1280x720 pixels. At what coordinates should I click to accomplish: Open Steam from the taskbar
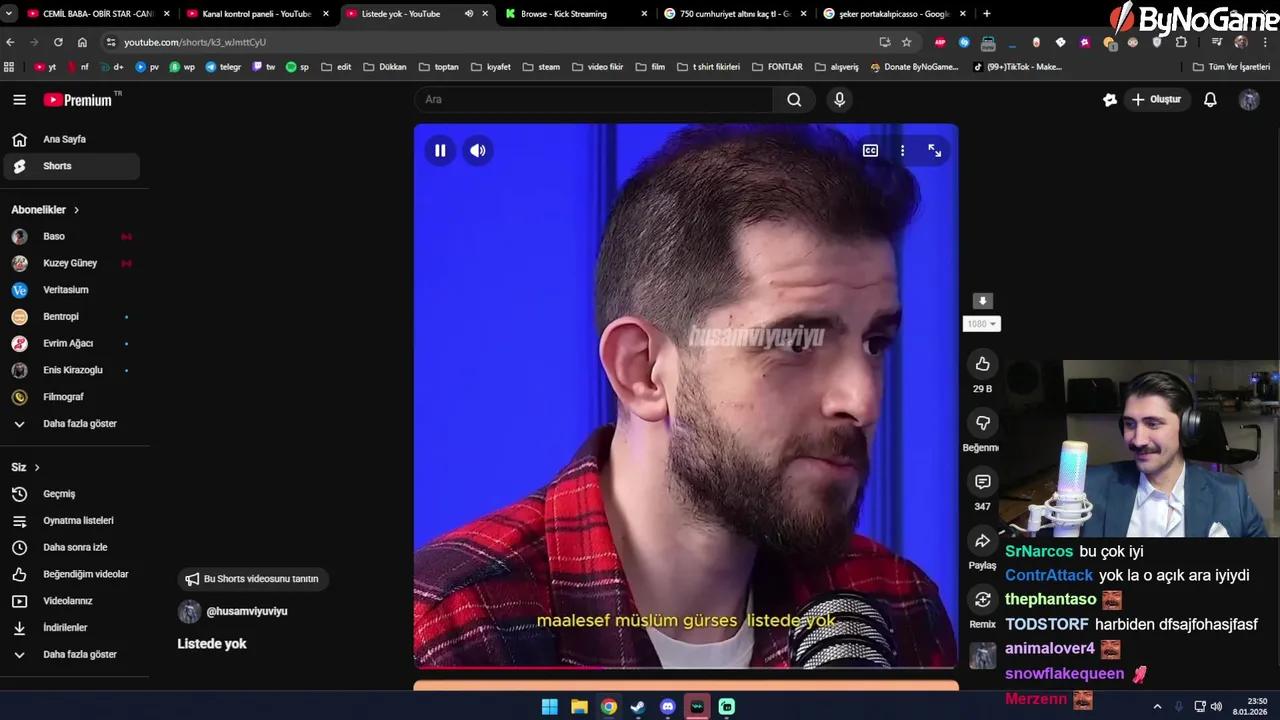(x=638, y=707)
